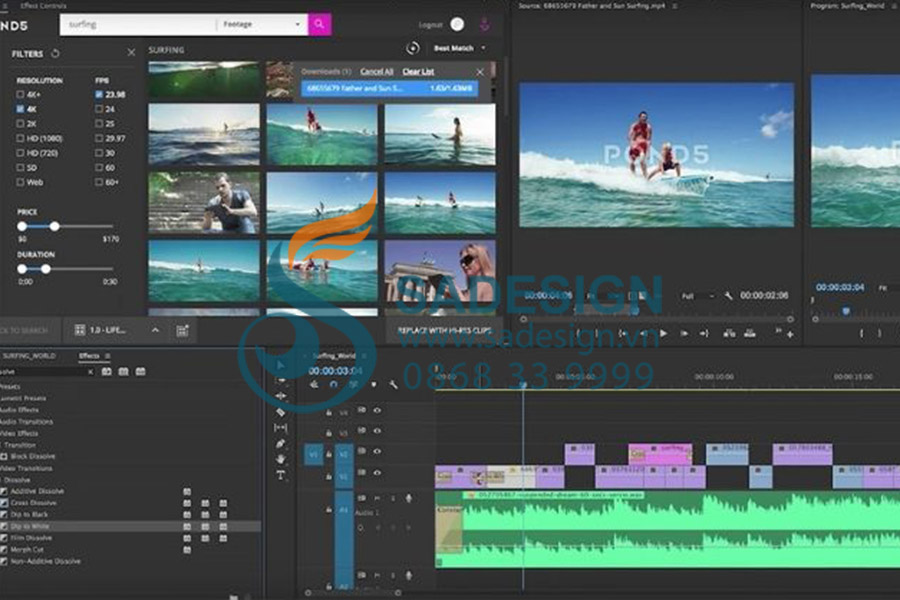The width and height of the screenshot is (900, 600).
Task: Select the Selection arrow tool
Action: (281, 365)
